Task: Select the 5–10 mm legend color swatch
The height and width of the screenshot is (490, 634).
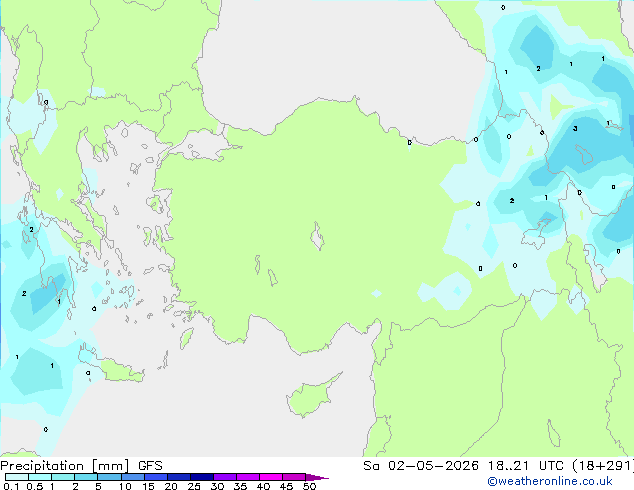Action: [x=110, y=477]
